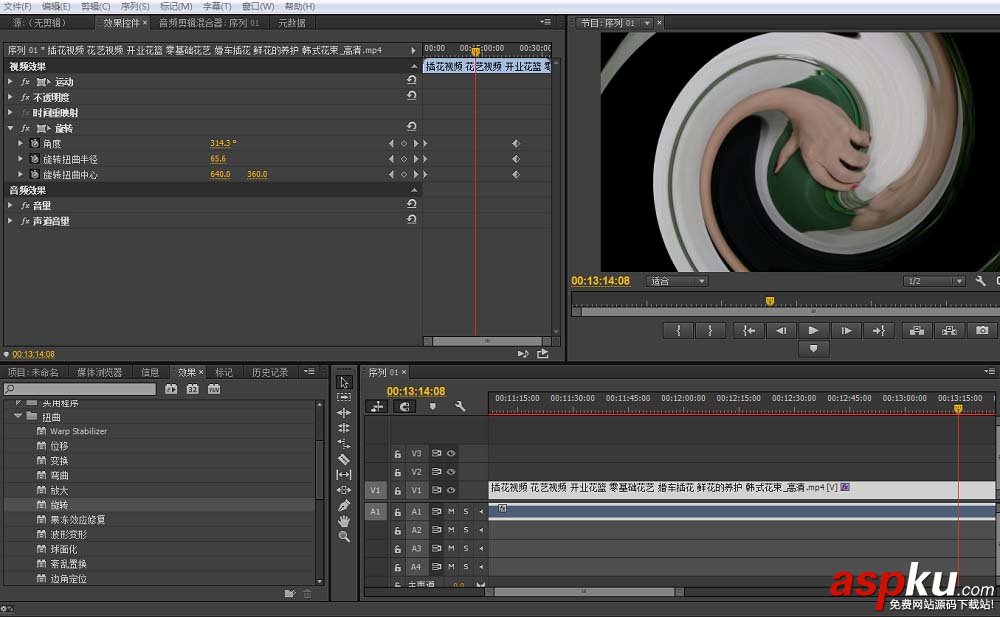Select the 球面化 effect
The height and width of the screenshot is (617, 1000).
click(x=64, y=549)
